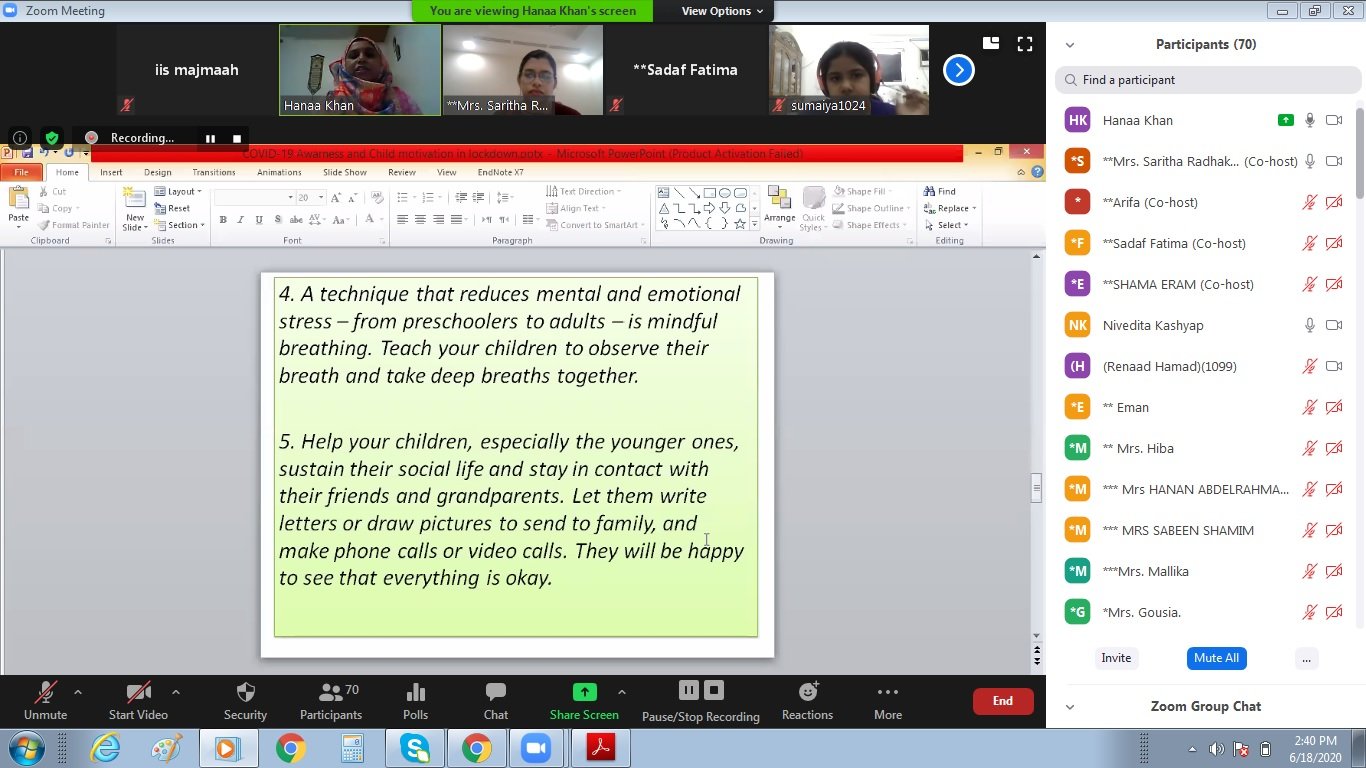This screenshot has width=1366, height=768.
Task: Collapse the Participants (70) panel chevron
Action: (1070, 45)
